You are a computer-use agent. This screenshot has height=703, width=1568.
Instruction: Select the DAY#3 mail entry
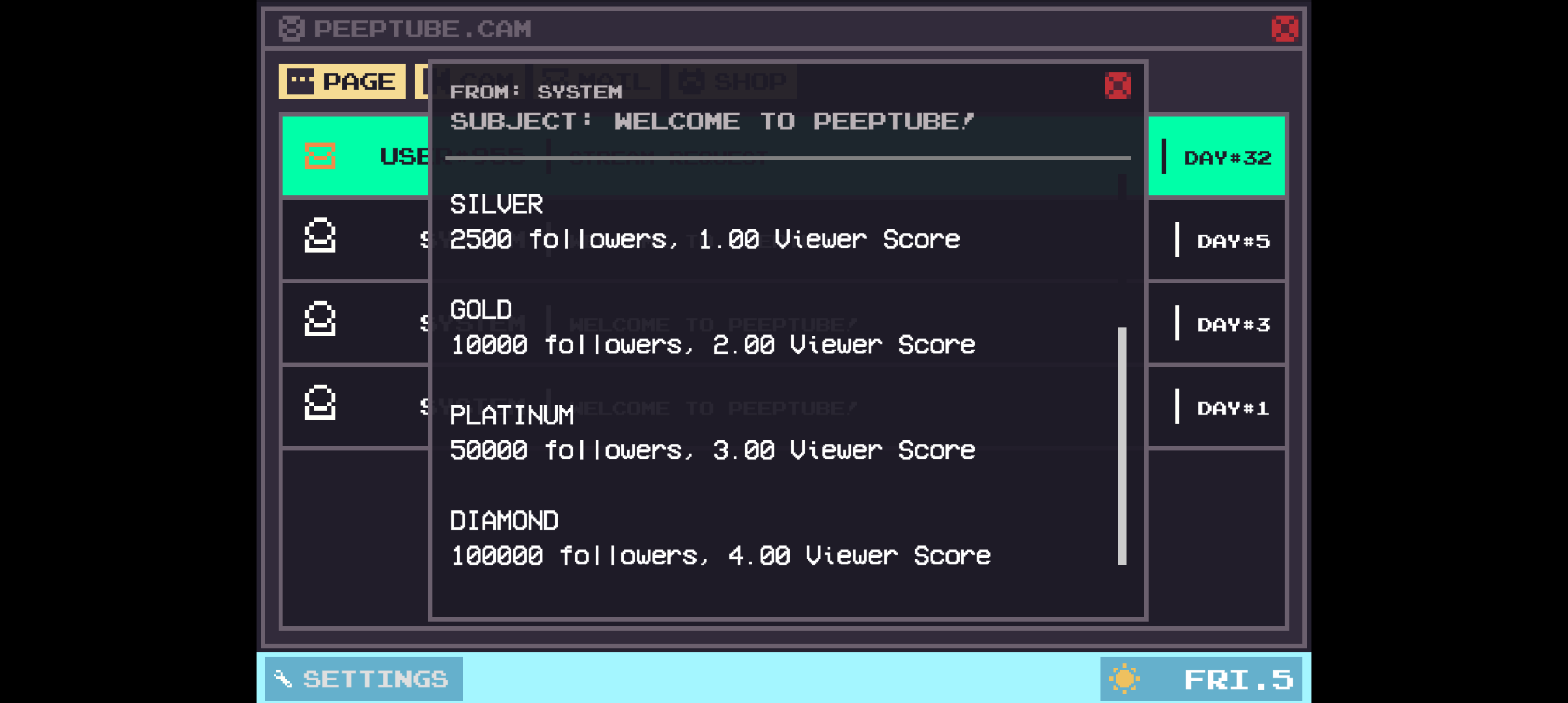[1233, 324]
